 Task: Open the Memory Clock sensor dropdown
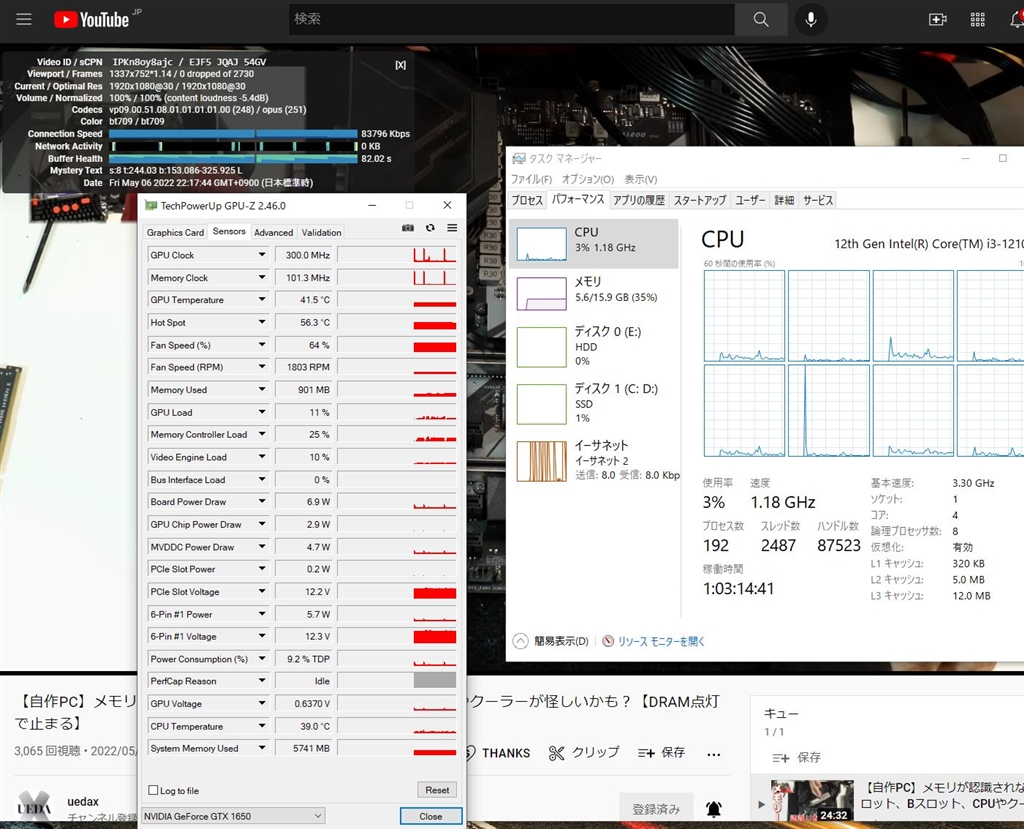tap(262, 277)
